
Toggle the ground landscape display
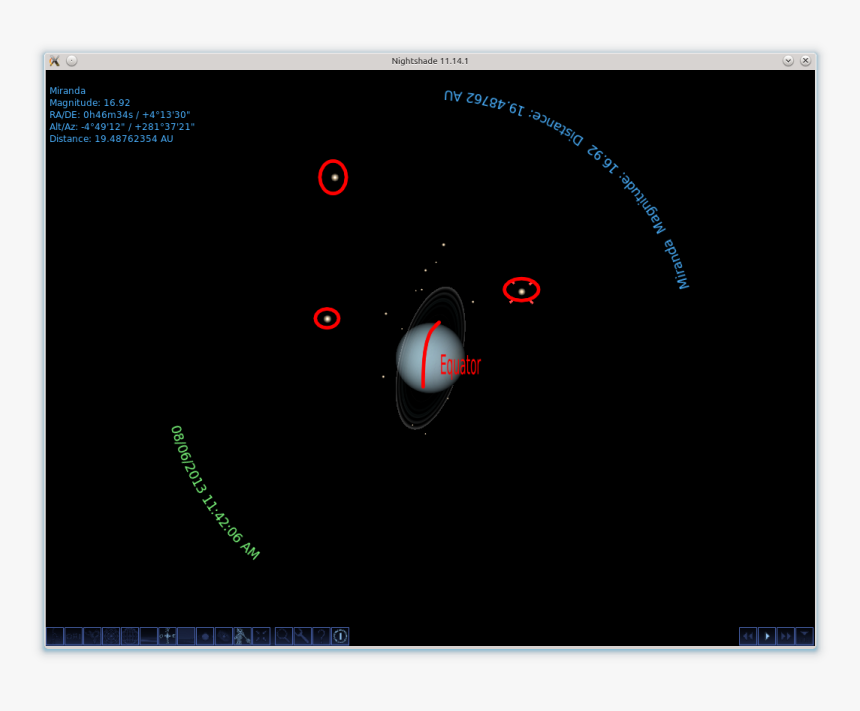149,635
